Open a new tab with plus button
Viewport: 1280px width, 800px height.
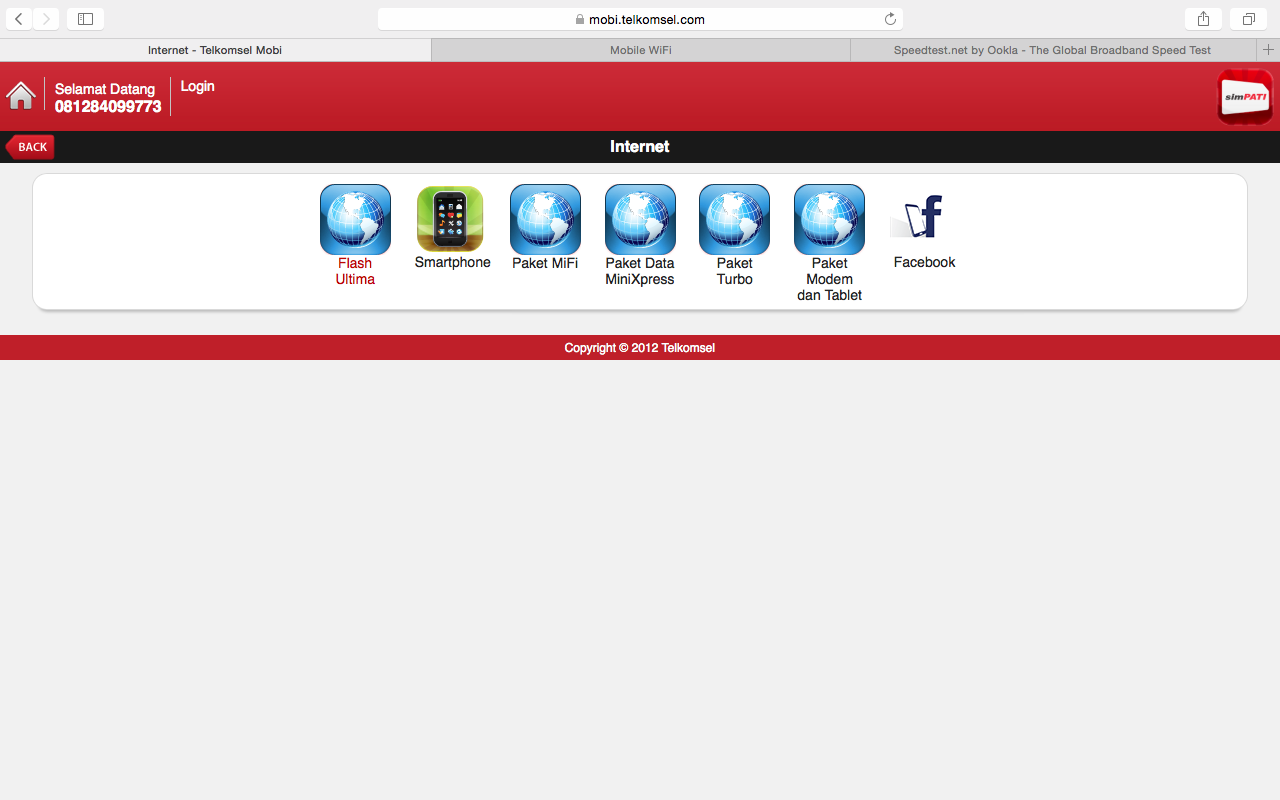pyautogui.click(x=1268, y=50)
